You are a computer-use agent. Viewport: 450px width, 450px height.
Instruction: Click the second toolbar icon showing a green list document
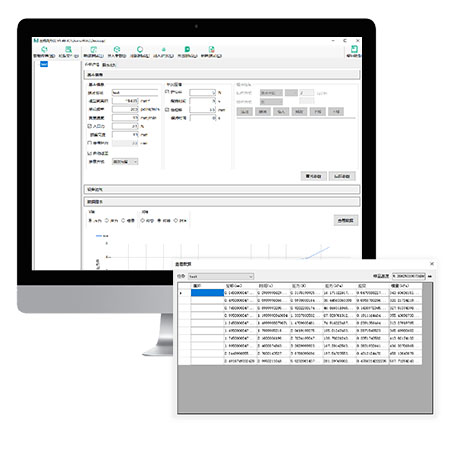click(68, 49)
